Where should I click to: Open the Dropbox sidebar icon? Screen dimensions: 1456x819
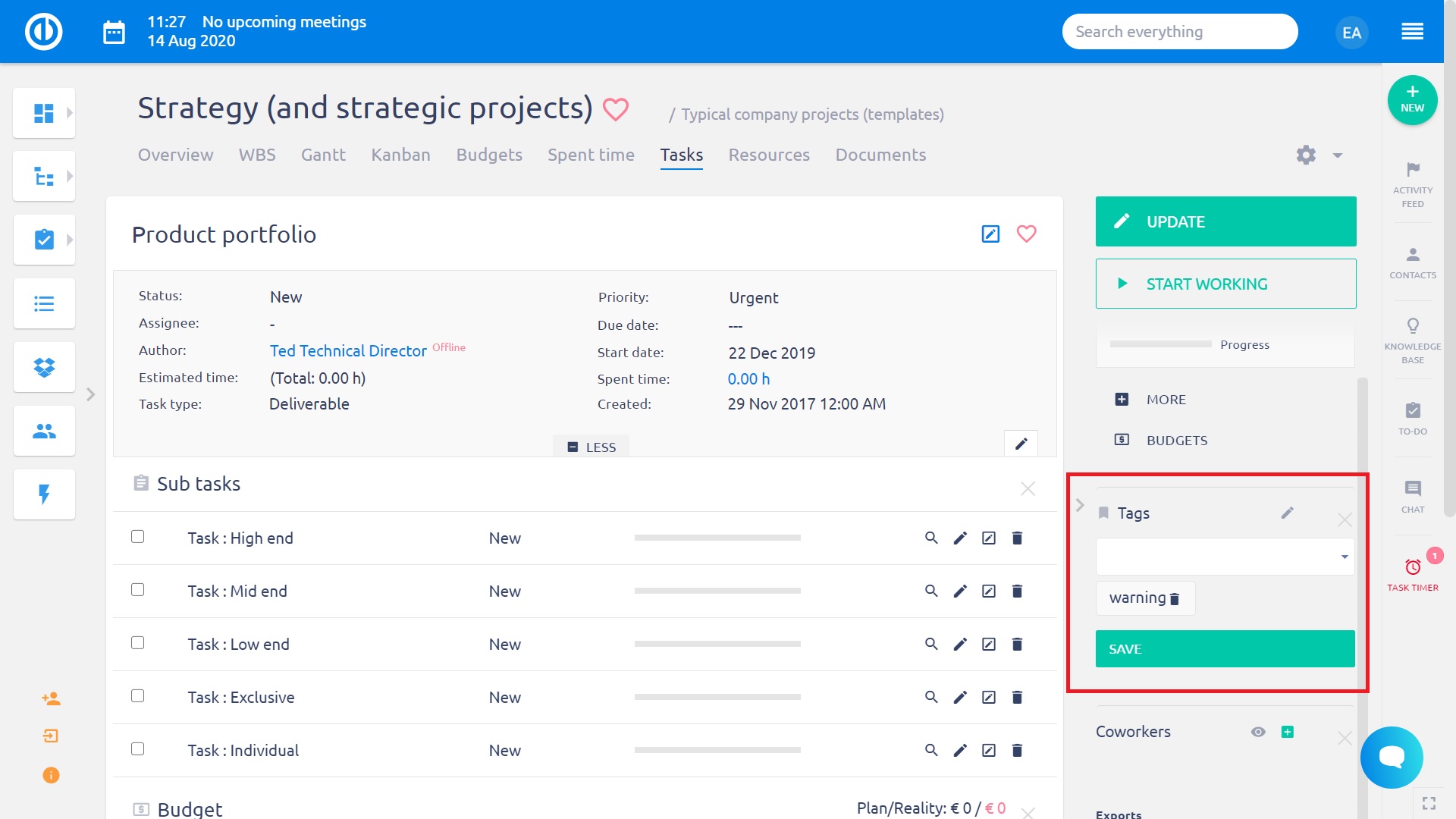[44, 368]
